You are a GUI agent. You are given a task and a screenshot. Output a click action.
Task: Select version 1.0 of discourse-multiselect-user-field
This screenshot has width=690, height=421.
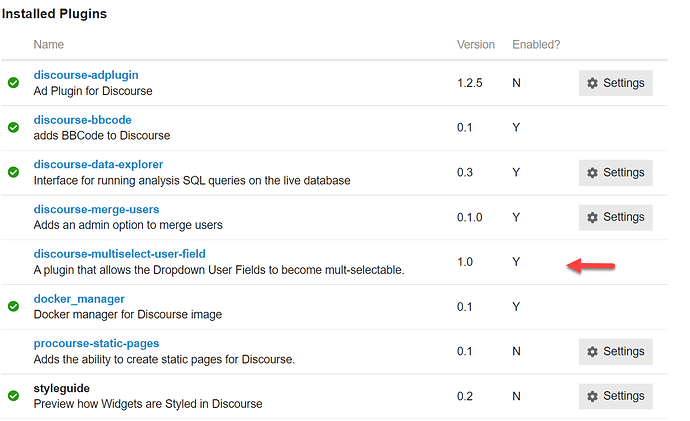(464, 262)
